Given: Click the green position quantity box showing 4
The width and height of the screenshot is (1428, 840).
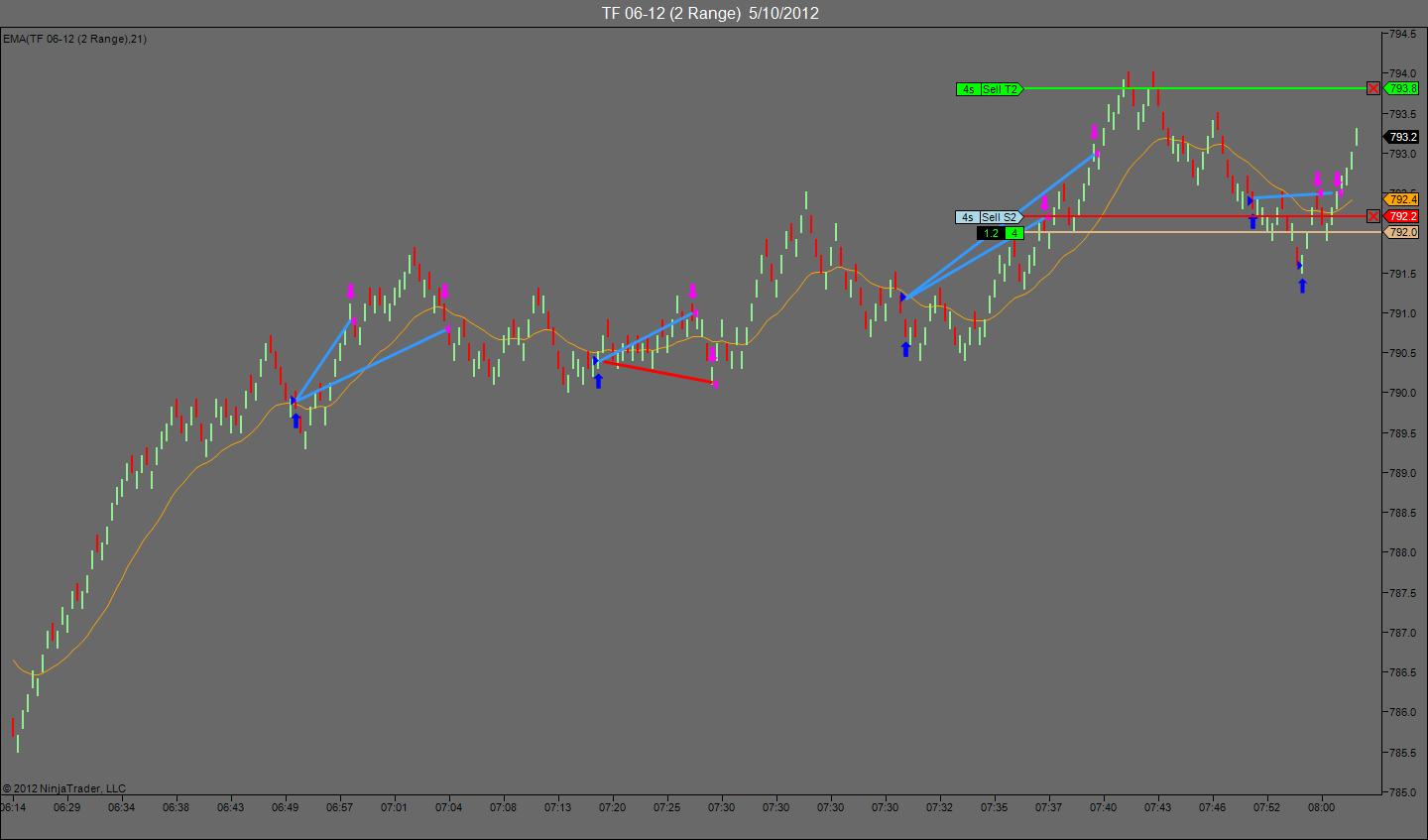Looking at the screenshot, I should pos(1014,233).
